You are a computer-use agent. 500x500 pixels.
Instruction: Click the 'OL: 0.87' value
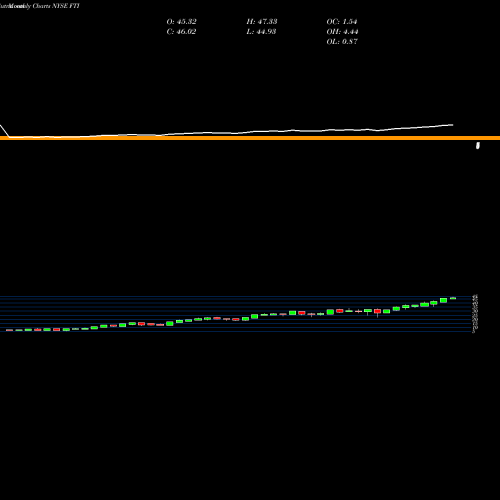click(342, 42)
